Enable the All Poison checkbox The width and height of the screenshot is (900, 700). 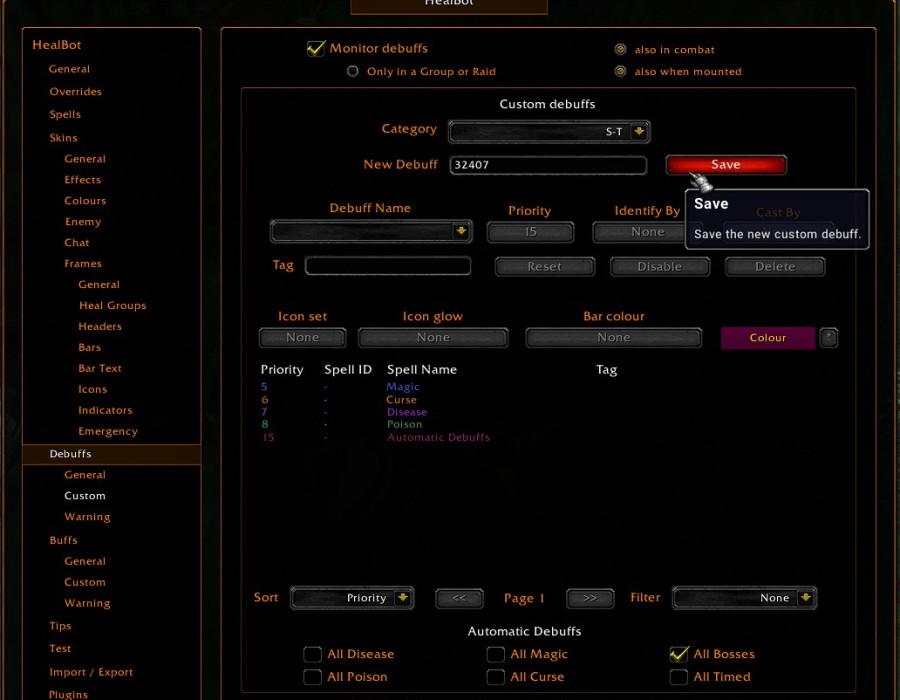pyautogui.click(x=312, y=677)
